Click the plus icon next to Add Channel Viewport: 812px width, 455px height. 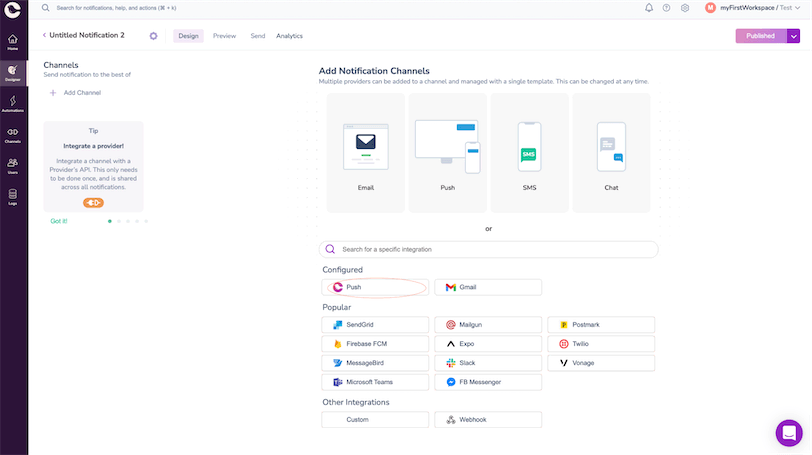click(53, 93)
